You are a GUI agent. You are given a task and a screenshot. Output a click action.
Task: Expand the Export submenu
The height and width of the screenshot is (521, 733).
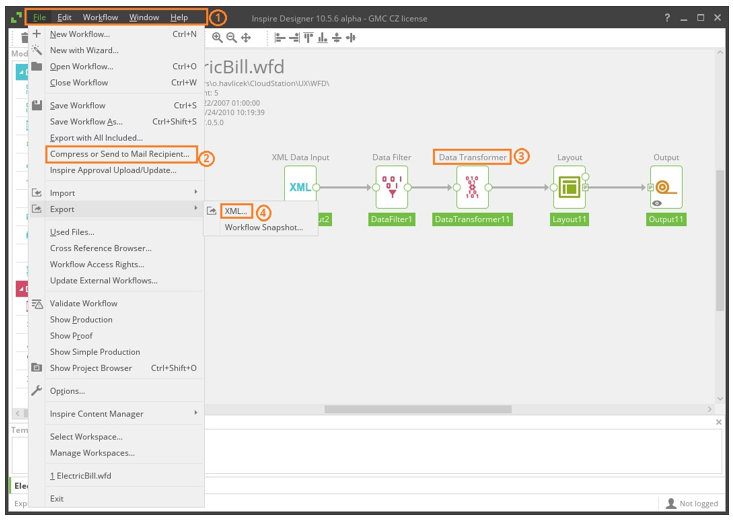click(116, 209)
